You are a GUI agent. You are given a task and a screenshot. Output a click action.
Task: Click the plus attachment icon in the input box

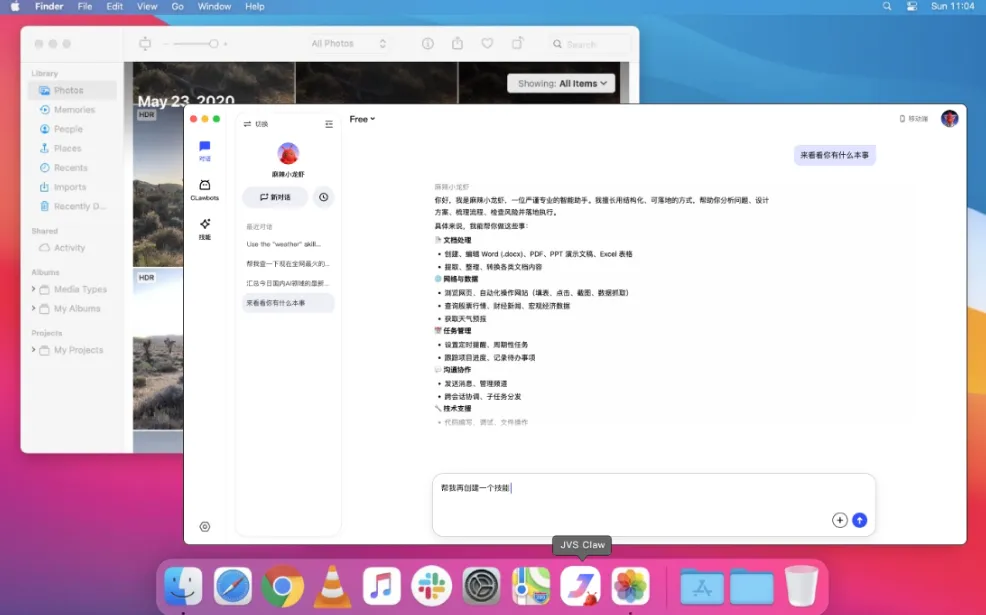point(839,520)
